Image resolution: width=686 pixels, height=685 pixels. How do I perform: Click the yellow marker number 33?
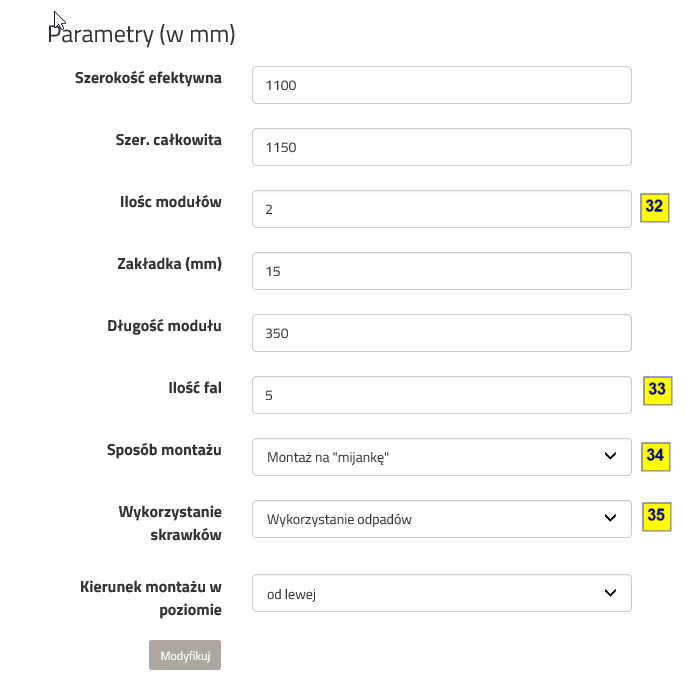[657, 390]
